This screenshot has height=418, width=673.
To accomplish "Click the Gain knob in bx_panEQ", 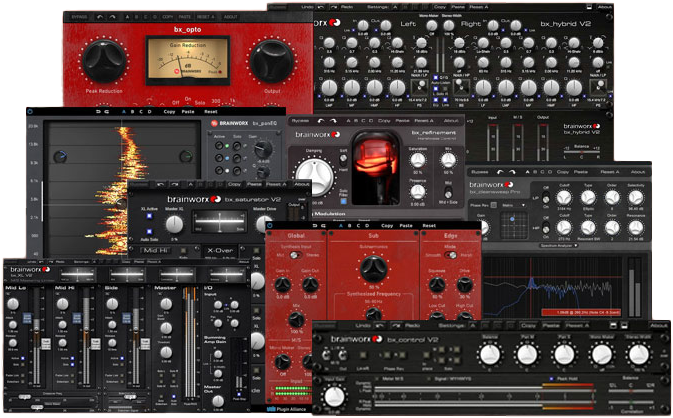I will click(263, 149).
